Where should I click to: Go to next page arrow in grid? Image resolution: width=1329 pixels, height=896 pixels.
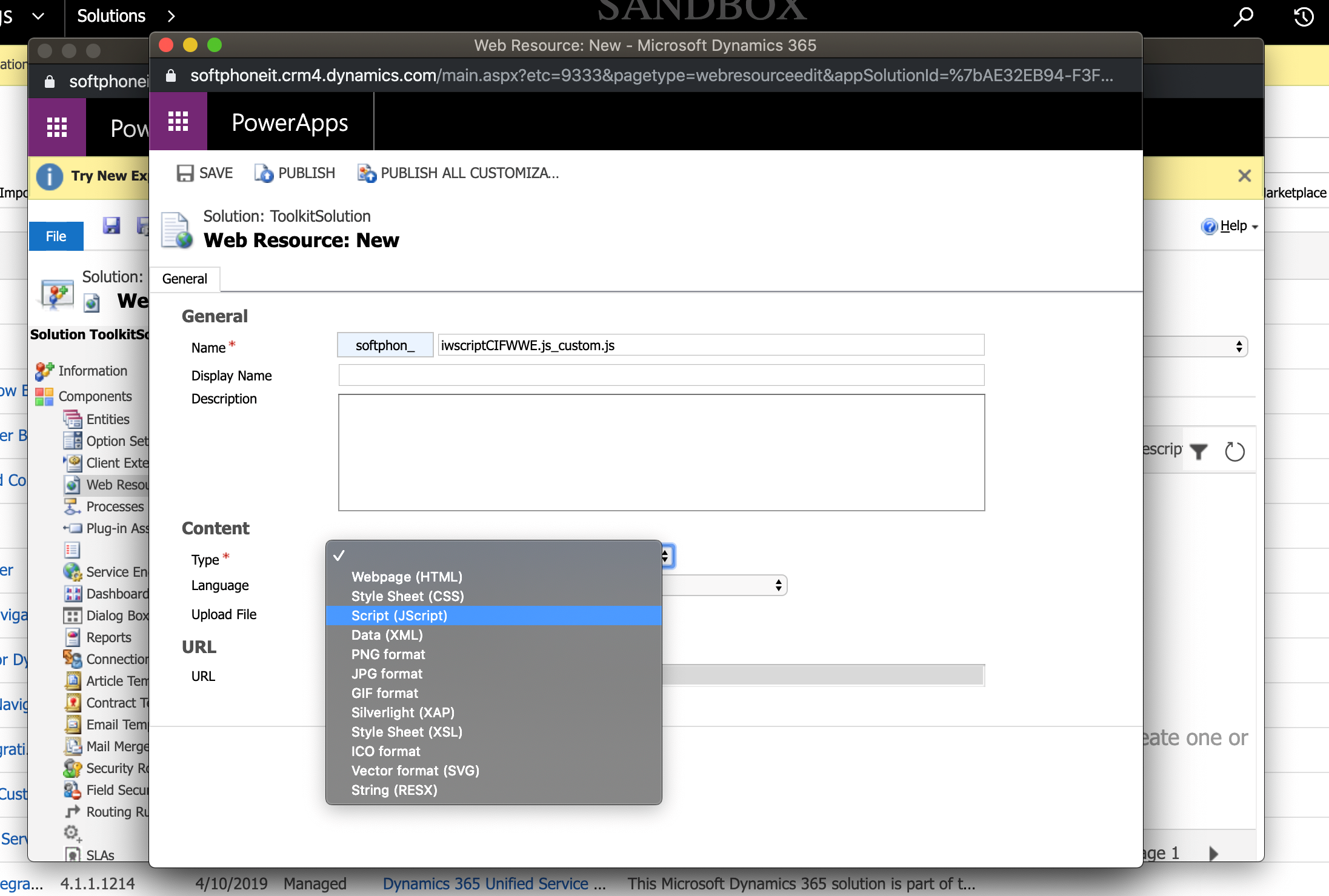pyautogui.click(x=1213, y=853)
